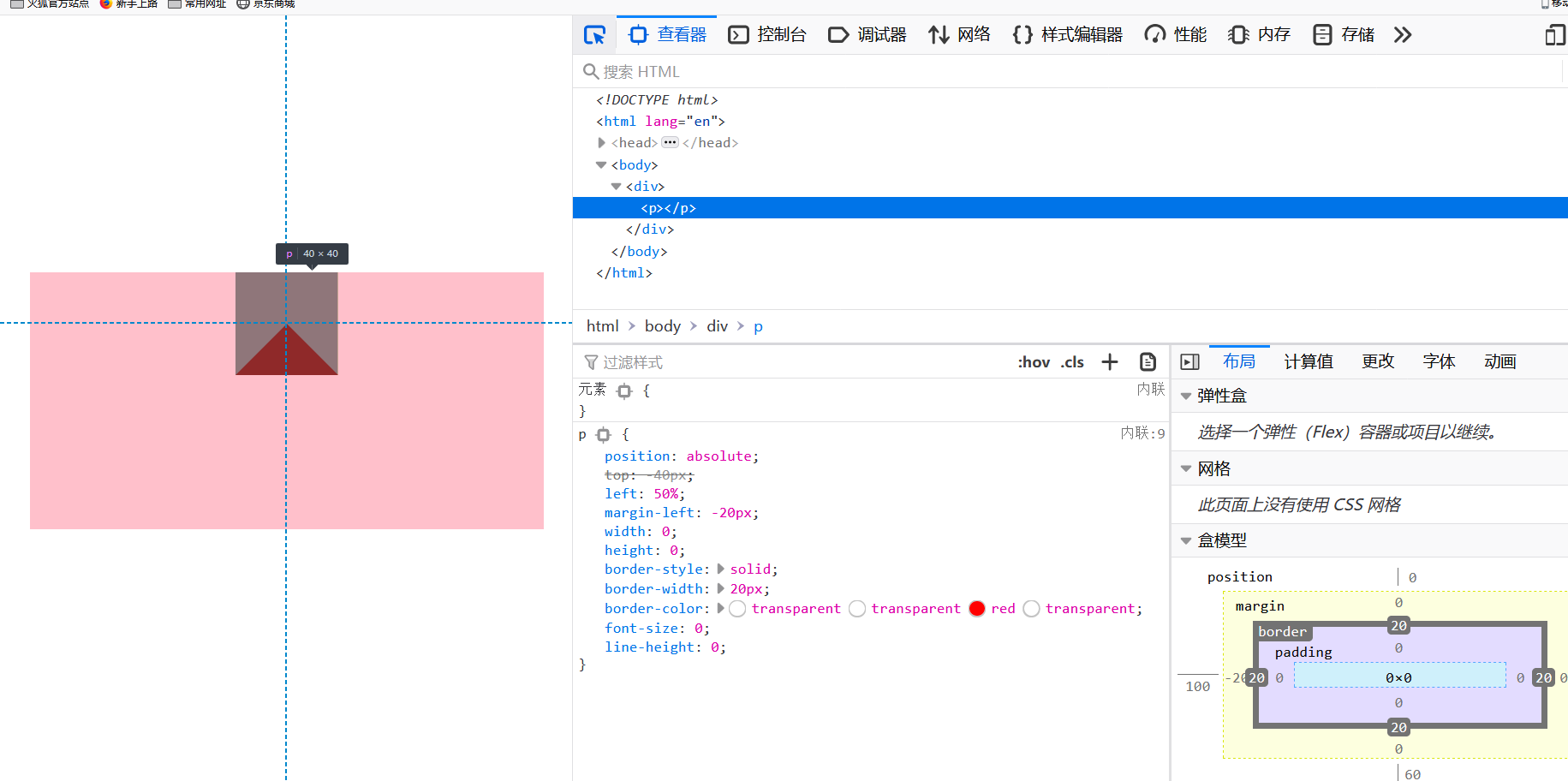Toggle selector highlighter for the p rule

(x=604, y=435)
